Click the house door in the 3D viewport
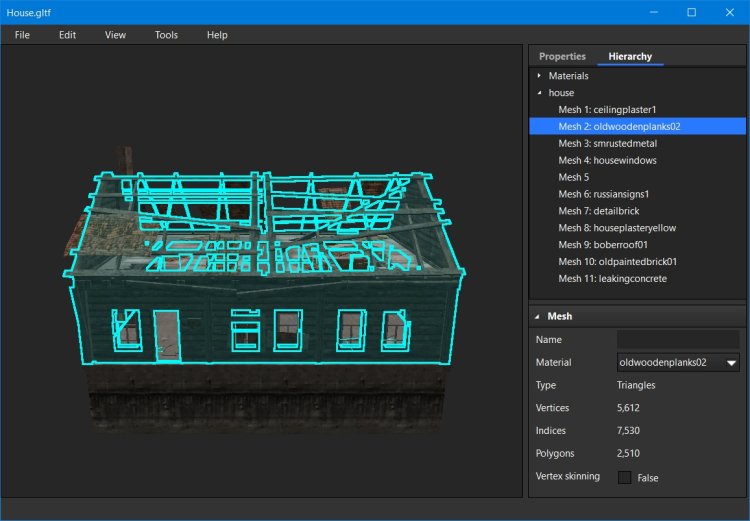The width and height of the screenshot is (750, 521). 166,335
